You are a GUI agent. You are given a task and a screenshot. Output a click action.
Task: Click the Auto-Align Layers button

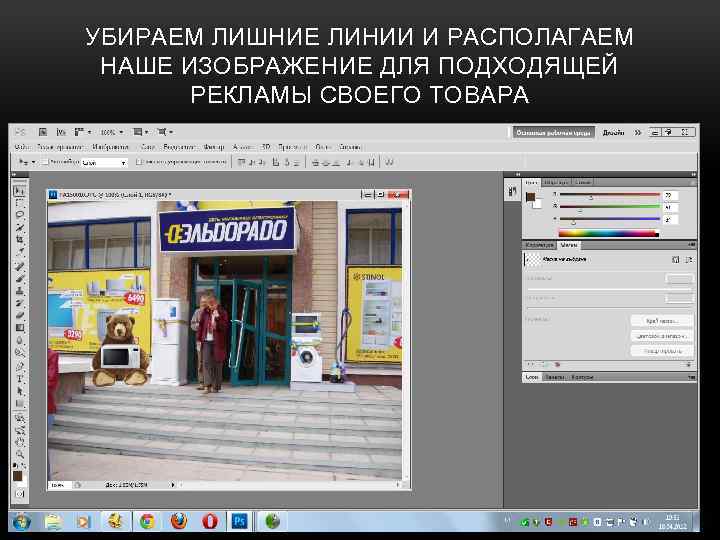[390, 162]
